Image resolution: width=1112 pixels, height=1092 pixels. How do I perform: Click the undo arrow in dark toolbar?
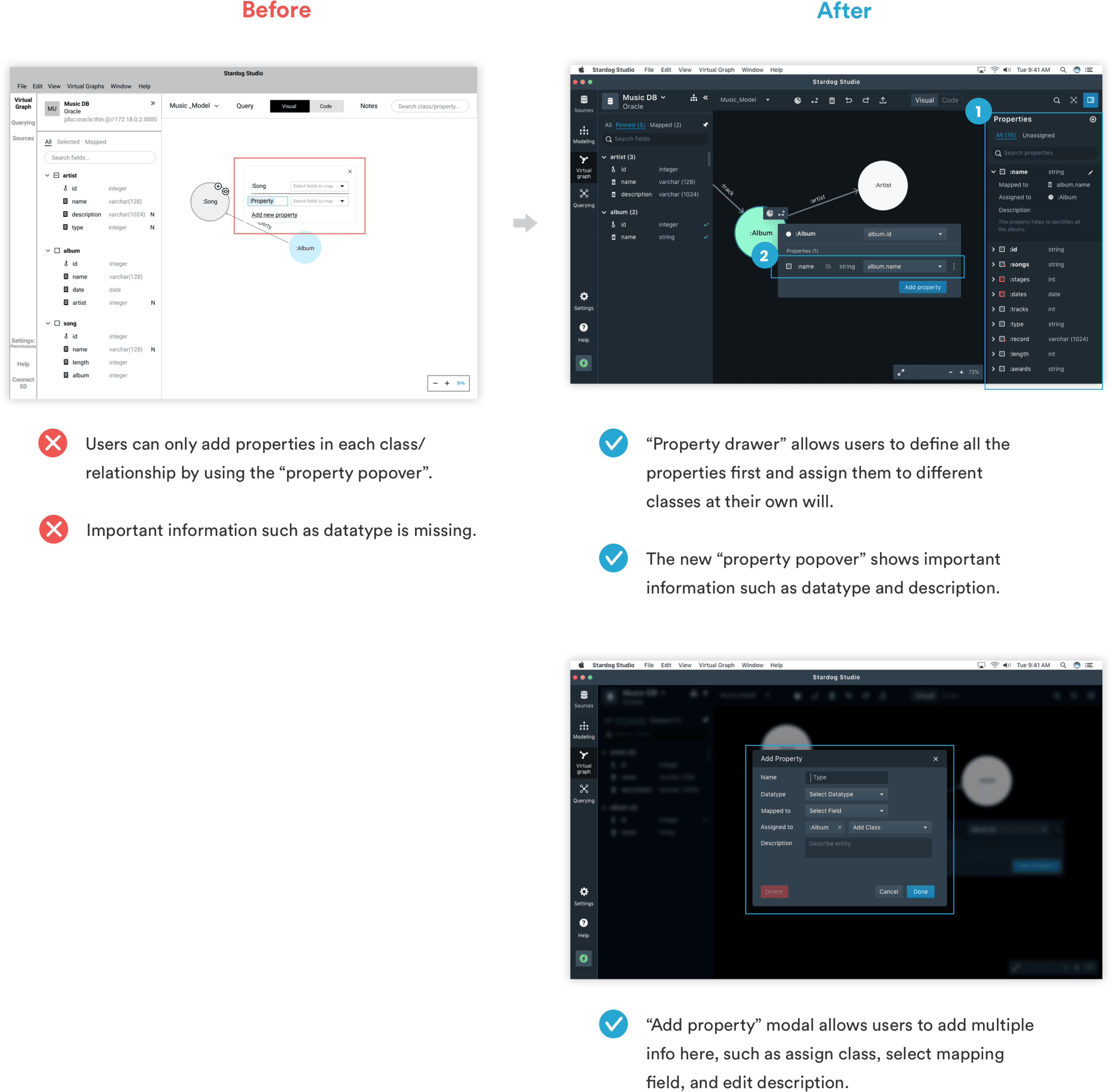[849, 100]
